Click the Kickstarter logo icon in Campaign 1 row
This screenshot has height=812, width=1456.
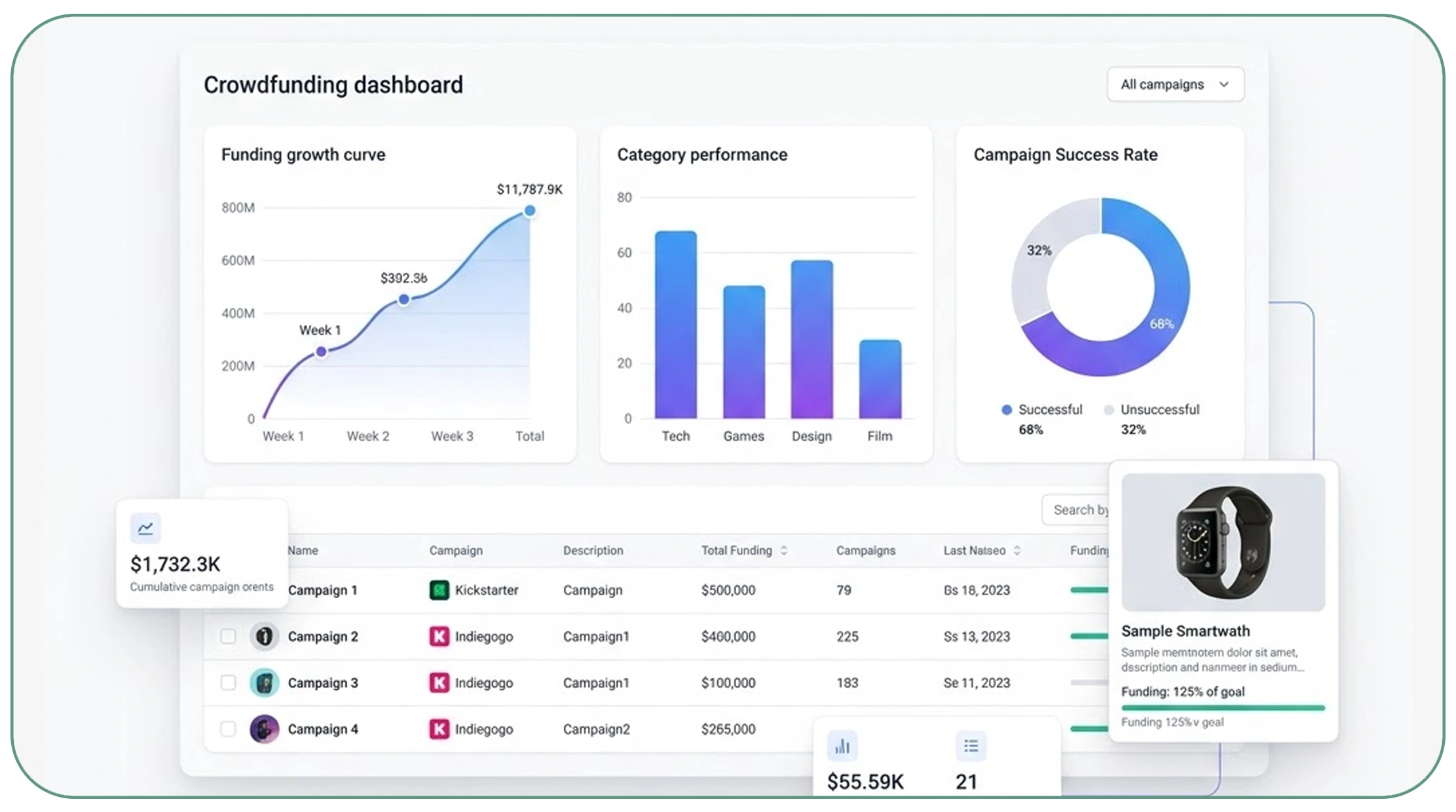point(439,590)
